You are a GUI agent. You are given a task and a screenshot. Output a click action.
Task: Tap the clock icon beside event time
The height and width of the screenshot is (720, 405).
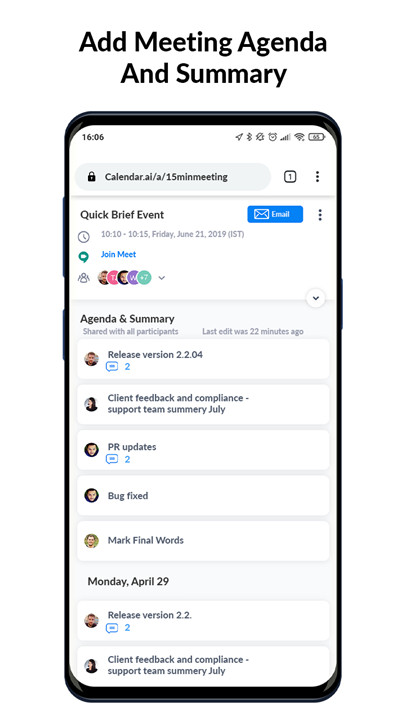point(84,237)
